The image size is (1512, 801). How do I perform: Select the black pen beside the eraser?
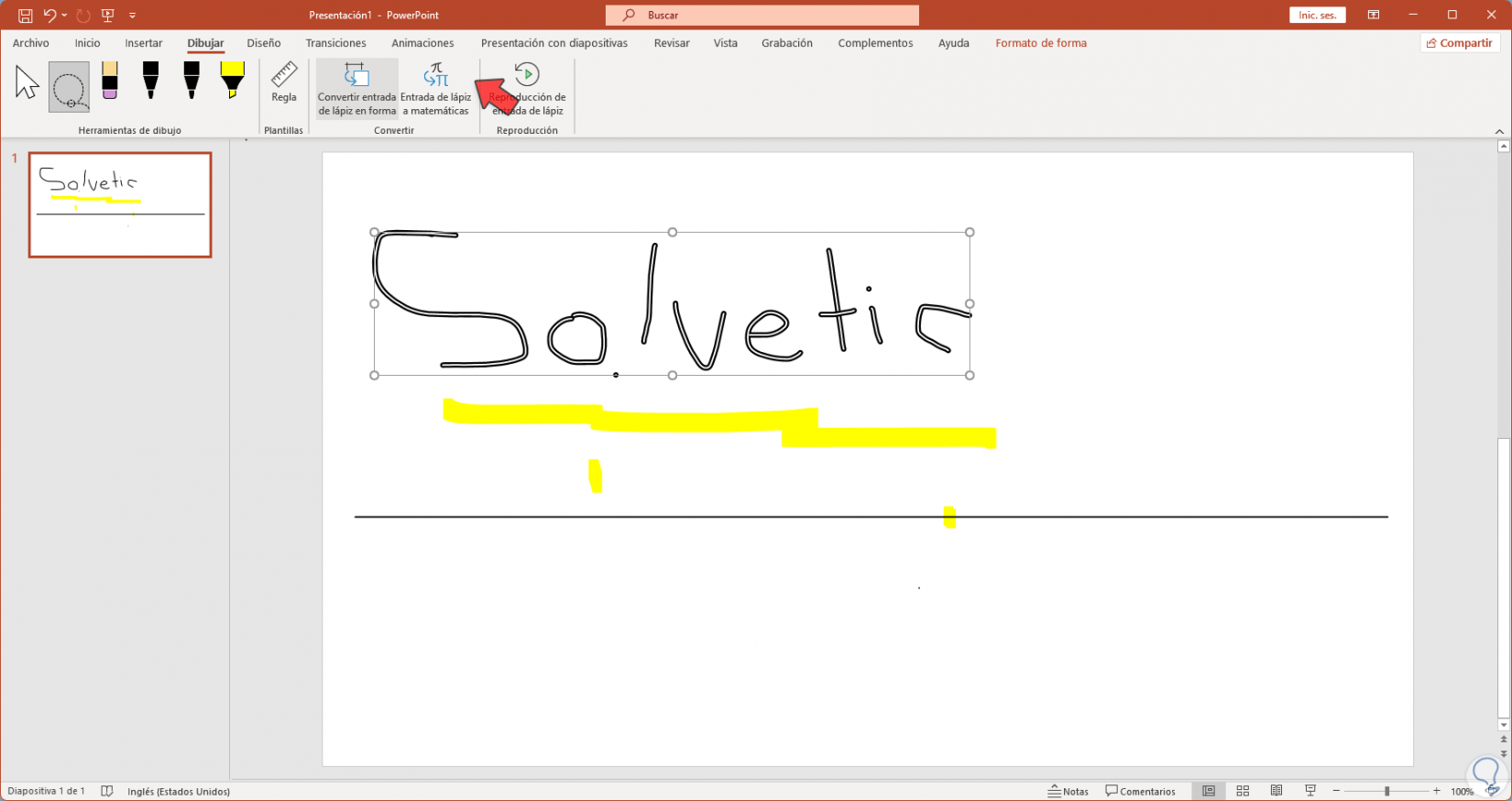(x=150, y=81)
